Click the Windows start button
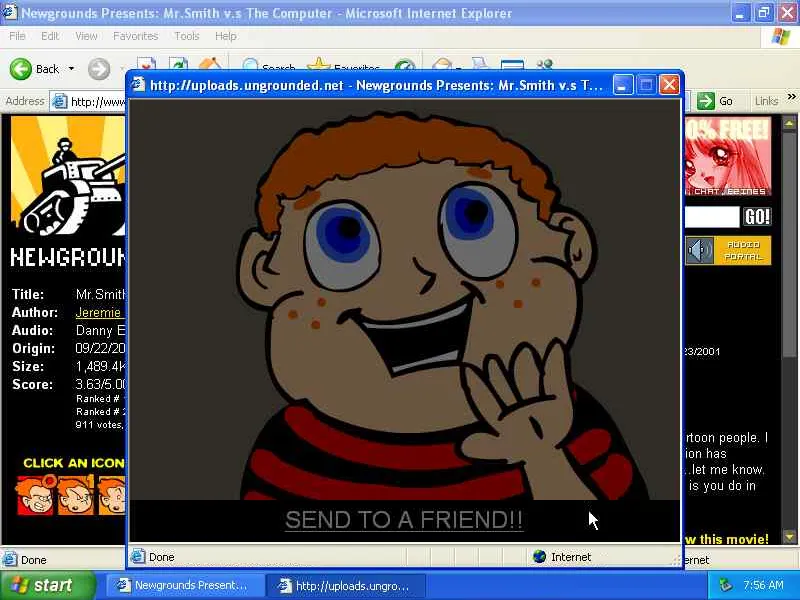This screenshot has height=600, width=800. coord(47,585)
